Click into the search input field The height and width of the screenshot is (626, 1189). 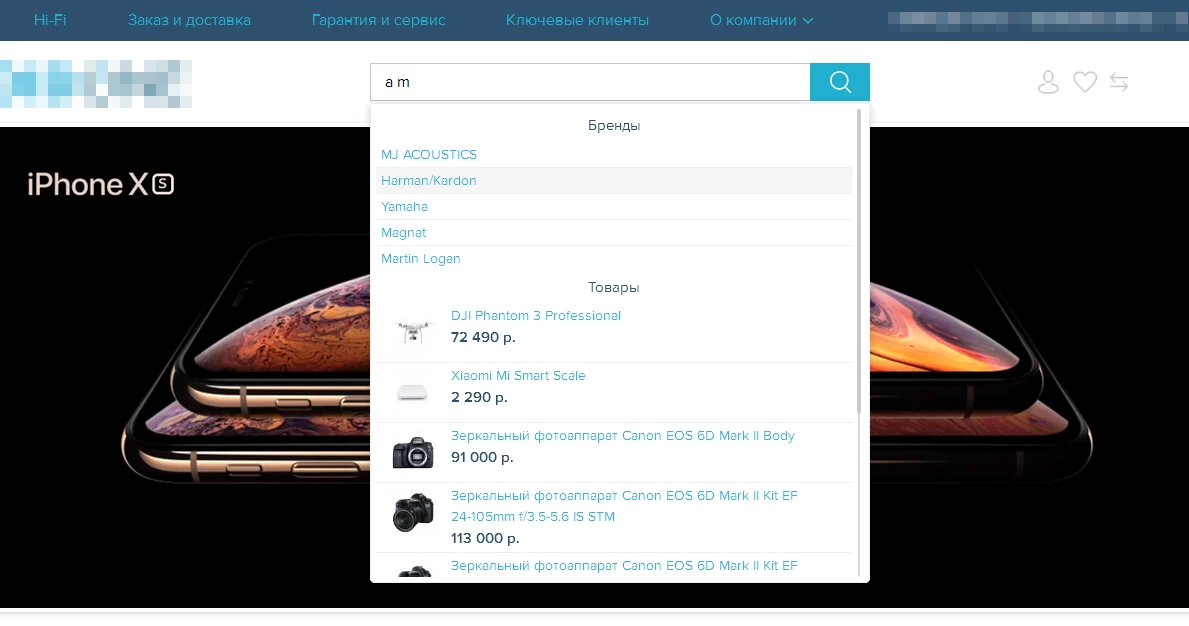590,82
